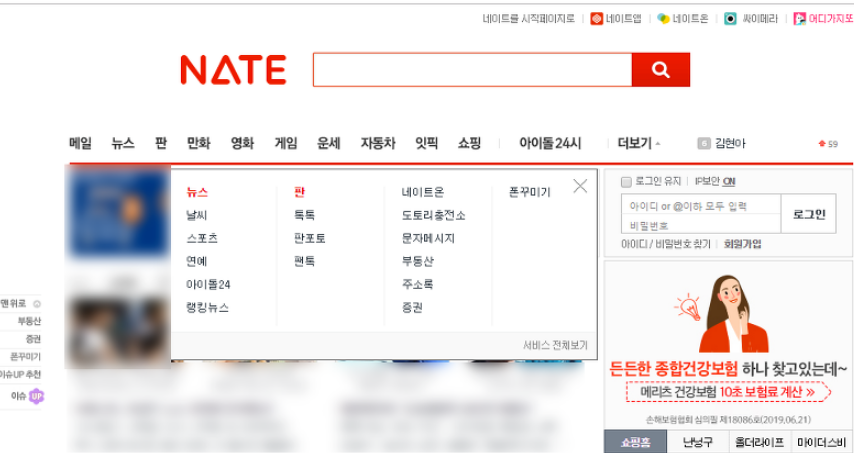Screen dimensions: 854x453
Task: Open the 자동차 section
Action: pyautogui.click(x=378, y=143)
